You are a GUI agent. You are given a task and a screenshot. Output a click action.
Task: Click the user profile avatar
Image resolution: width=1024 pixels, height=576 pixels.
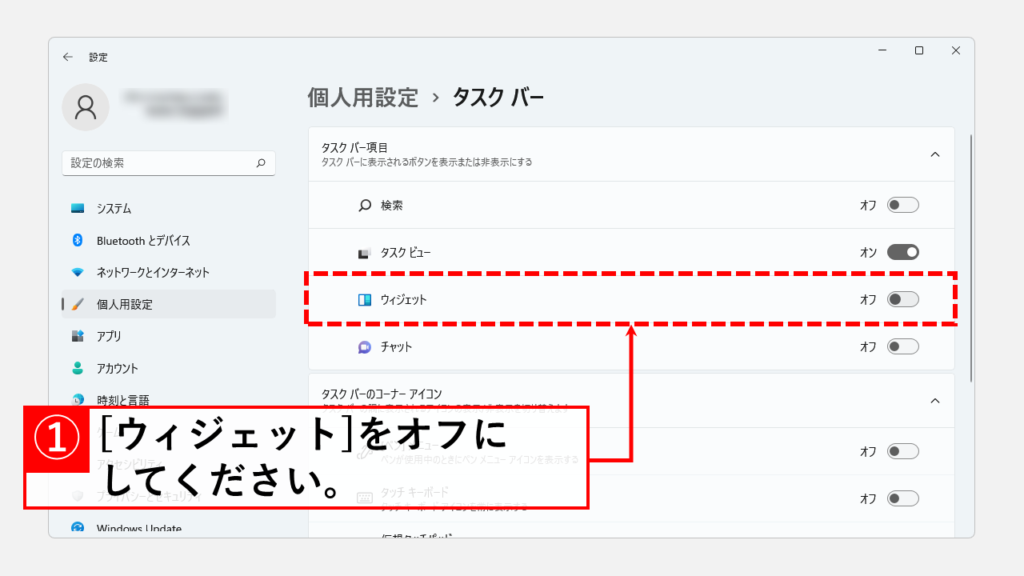[x=86, y=106]
